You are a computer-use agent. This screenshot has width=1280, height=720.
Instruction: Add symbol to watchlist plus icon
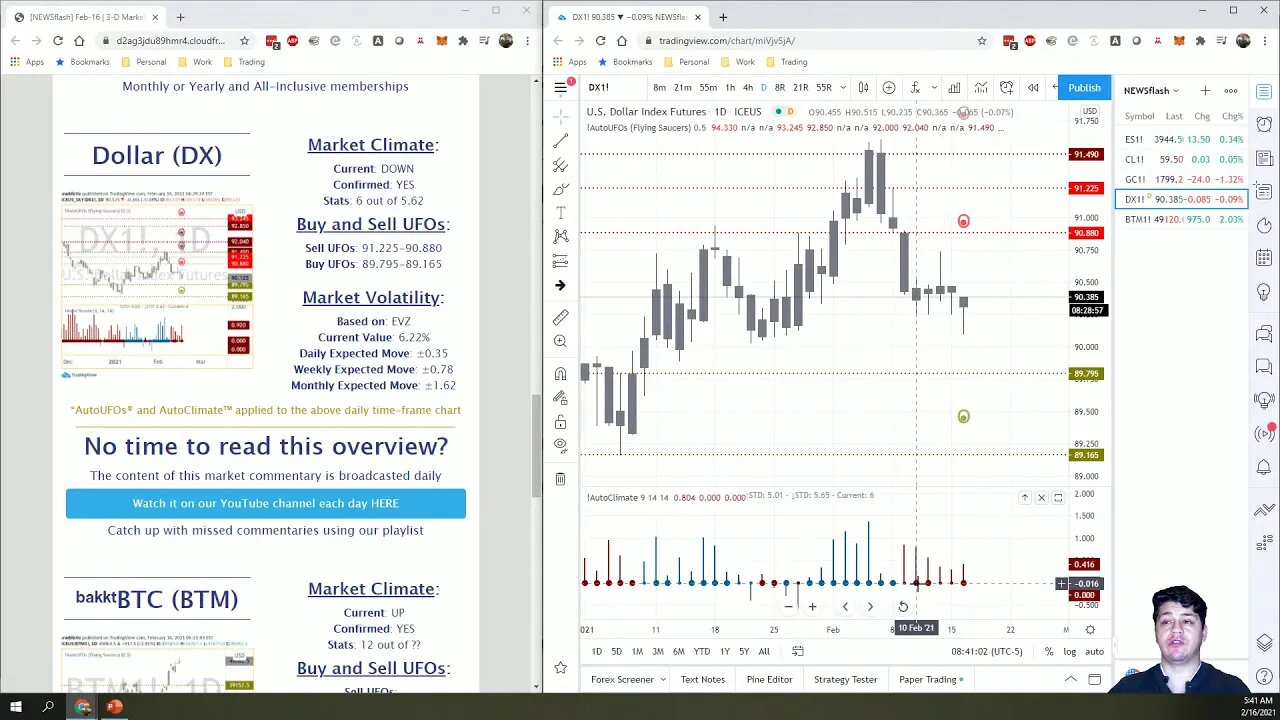[x=1205, y=90]
